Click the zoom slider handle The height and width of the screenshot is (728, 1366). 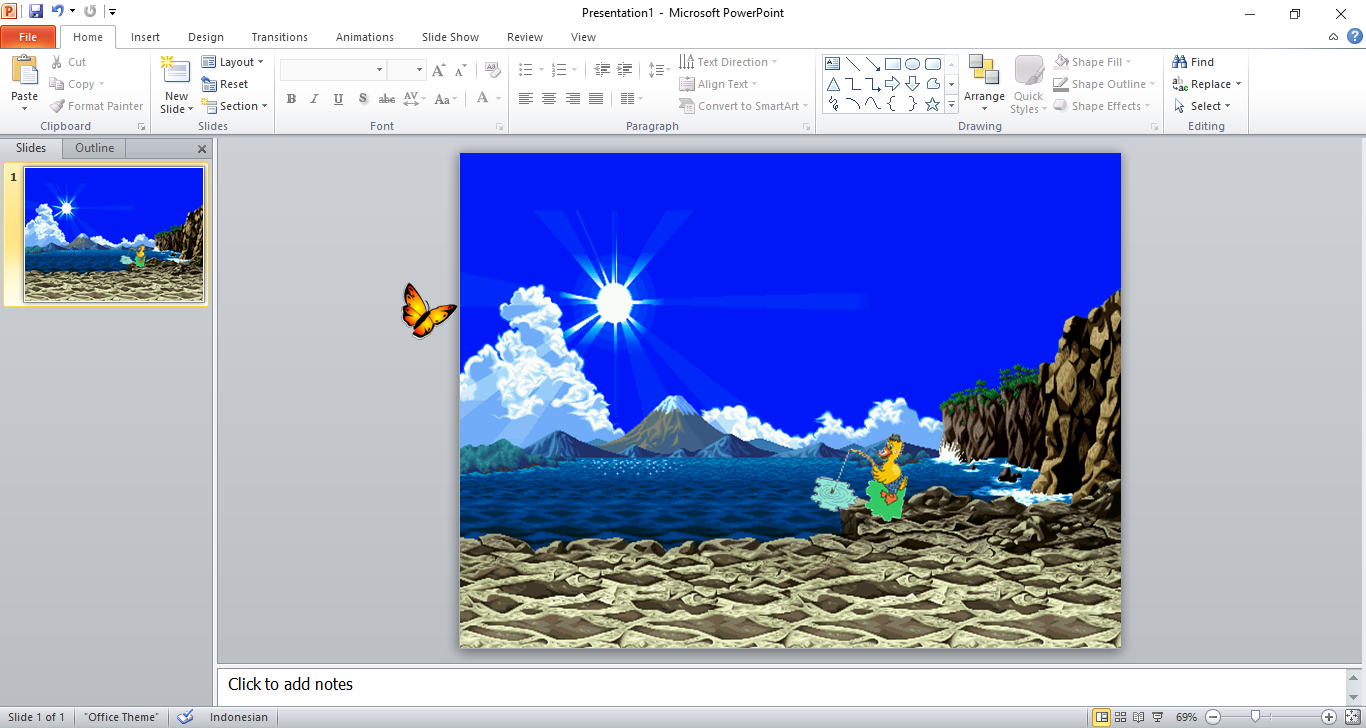1254,717
